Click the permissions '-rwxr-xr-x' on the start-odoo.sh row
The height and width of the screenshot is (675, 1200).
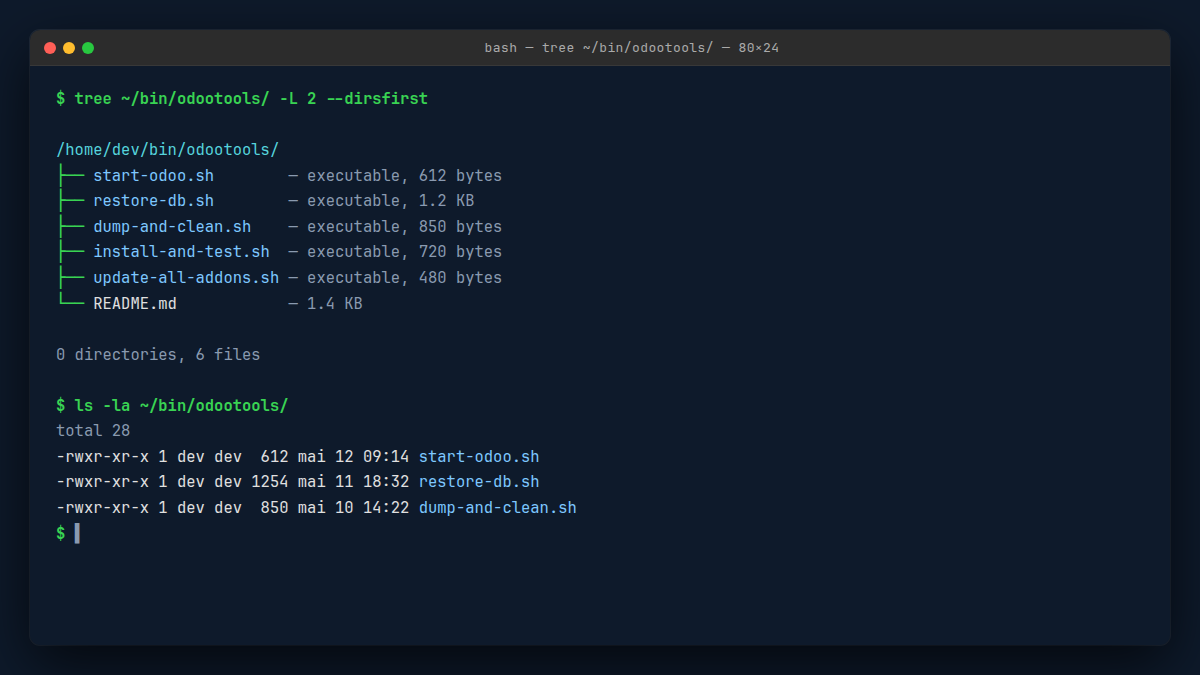pyautogui.click(x=102, y=457)
